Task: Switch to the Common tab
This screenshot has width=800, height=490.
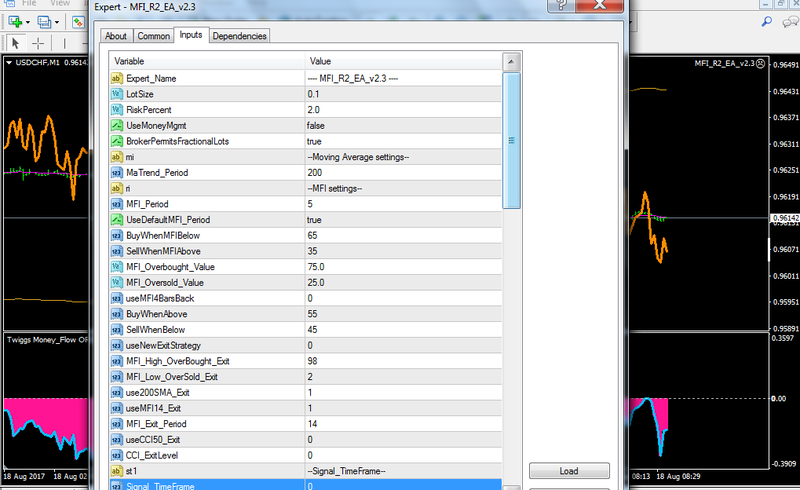Action: (x=153, y=36)
